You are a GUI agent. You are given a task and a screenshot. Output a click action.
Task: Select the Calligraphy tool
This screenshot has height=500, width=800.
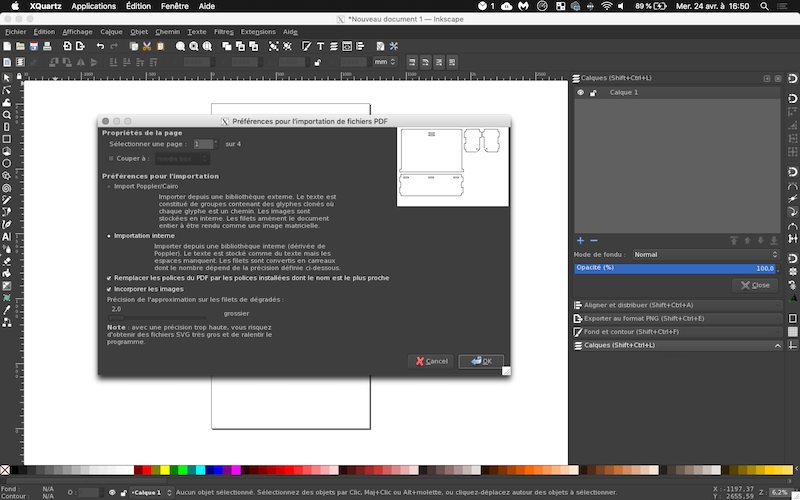[7, 224]
